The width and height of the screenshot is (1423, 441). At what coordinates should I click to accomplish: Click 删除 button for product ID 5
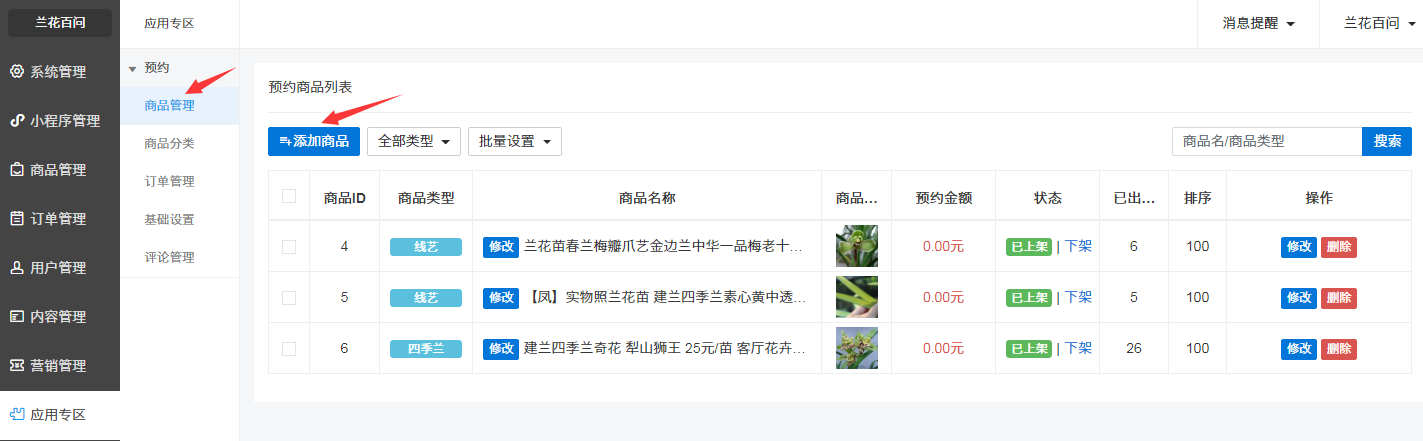coord(1339,298)
